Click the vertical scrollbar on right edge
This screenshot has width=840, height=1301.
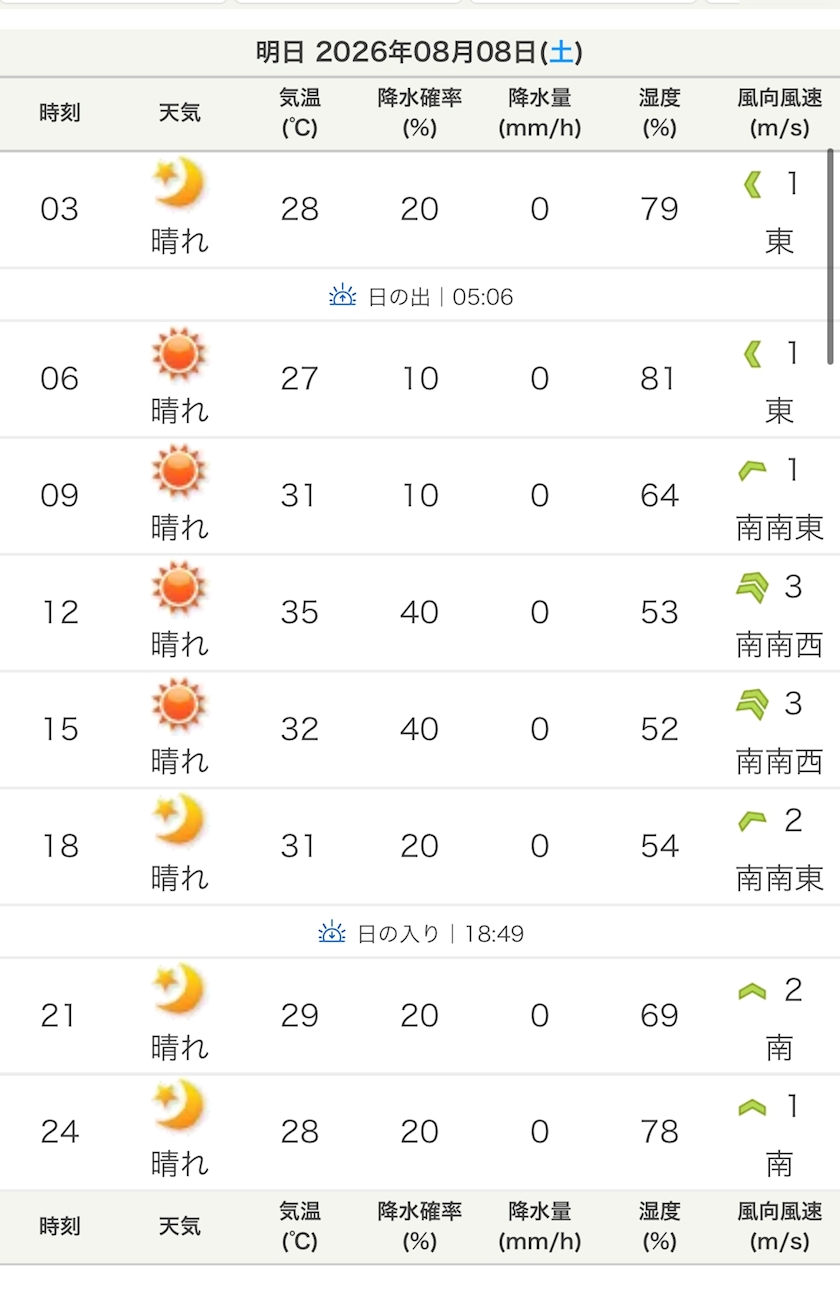[x=831, y=257]
